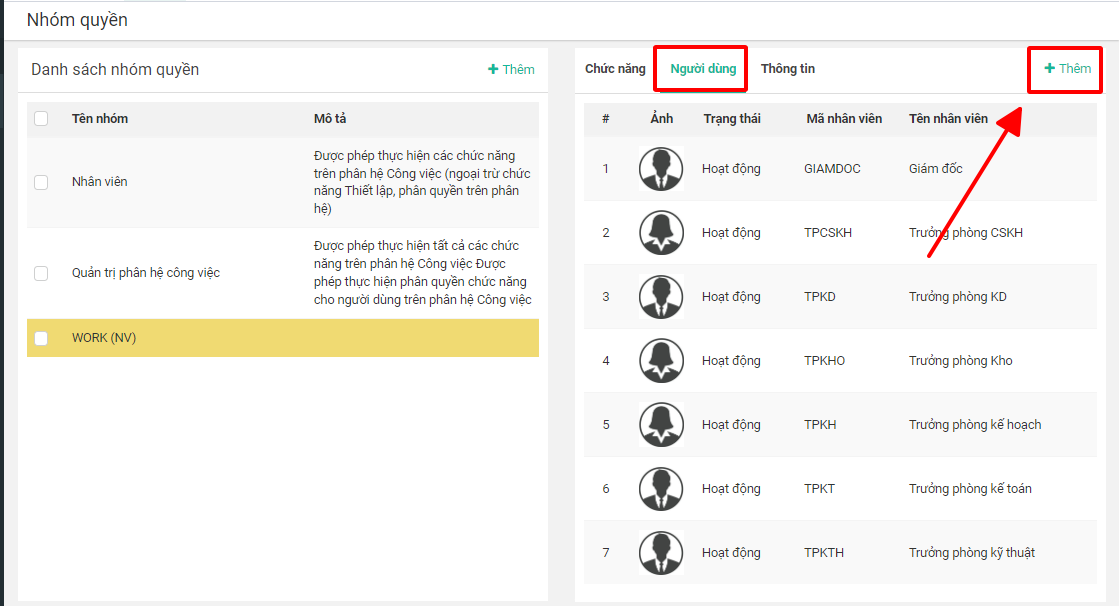Click the avatar of Trưởng phòng kỹ thuật

pos(661,553)
